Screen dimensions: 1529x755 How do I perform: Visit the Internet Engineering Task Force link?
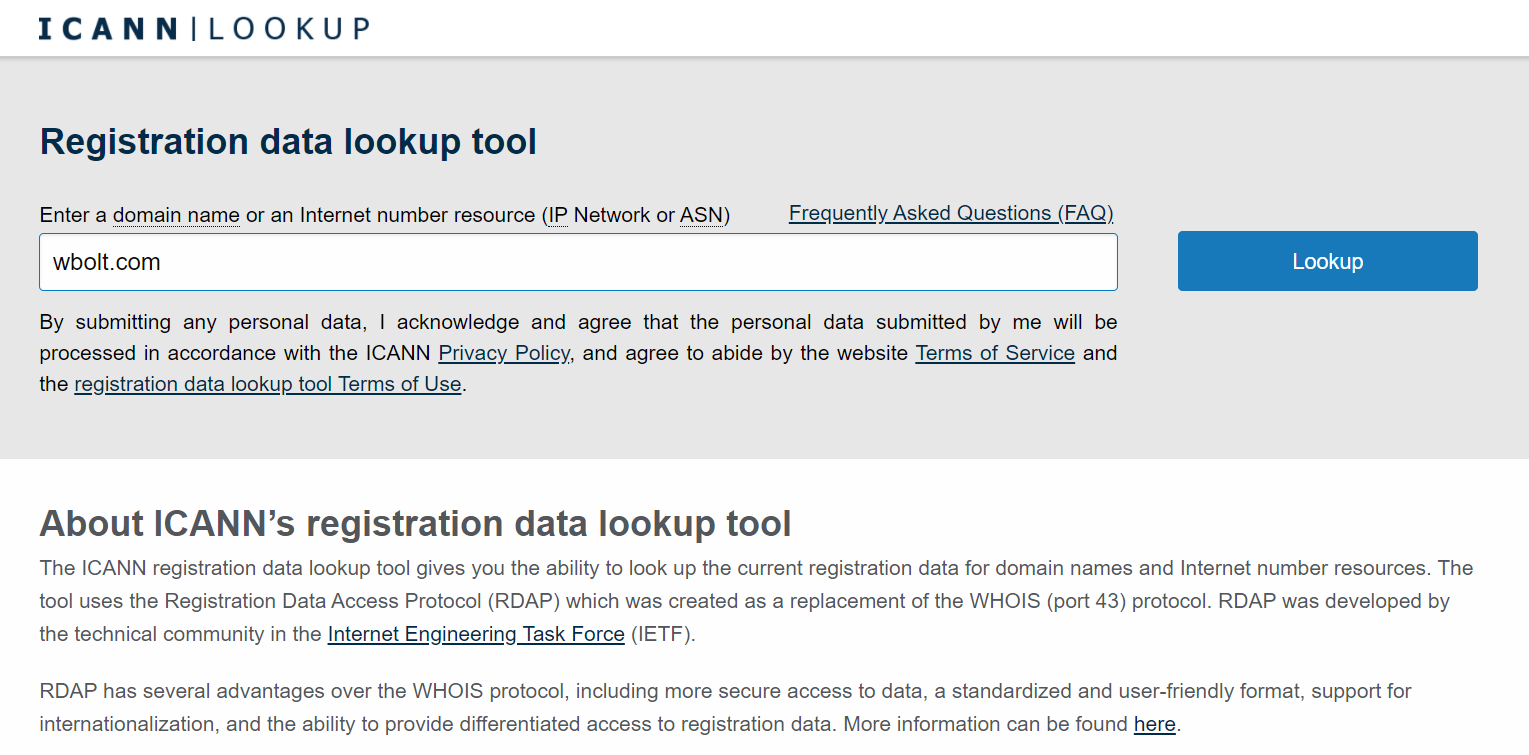coord(476,634)
